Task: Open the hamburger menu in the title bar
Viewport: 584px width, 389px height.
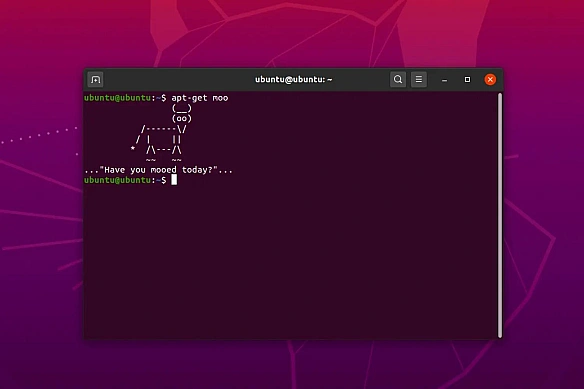Action: [419, 79]
